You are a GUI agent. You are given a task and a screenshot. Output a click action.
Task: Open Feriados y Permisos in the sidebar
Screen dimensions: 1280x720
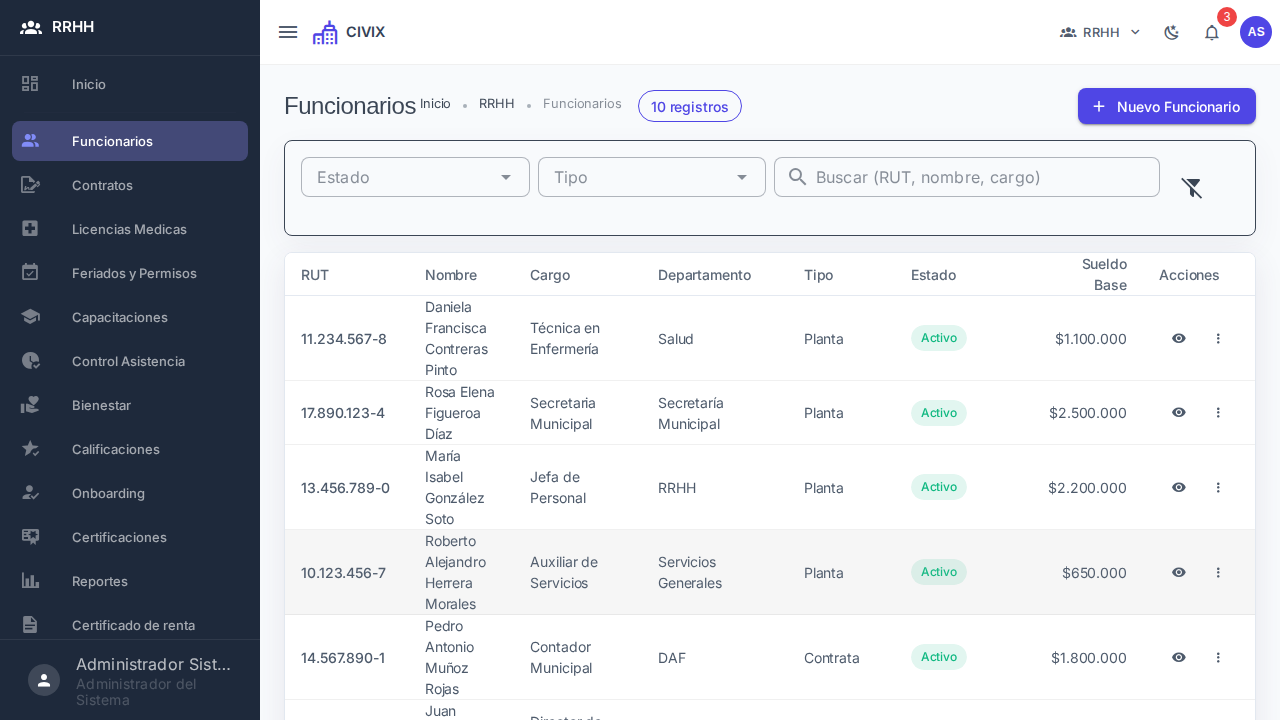point(130,273)
